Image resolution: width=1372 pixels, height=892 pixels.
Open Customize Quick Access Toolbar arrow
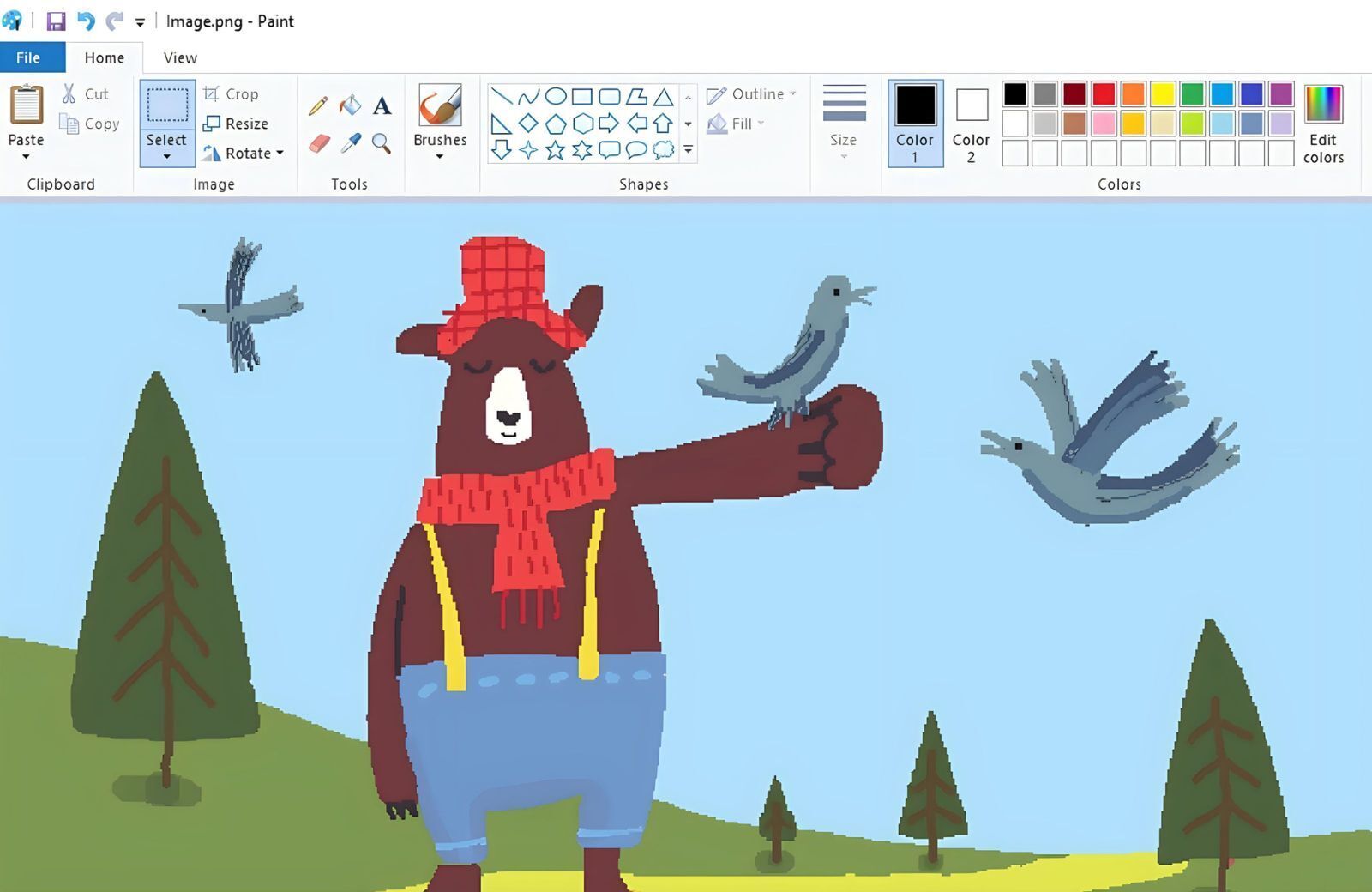[140, 22]
